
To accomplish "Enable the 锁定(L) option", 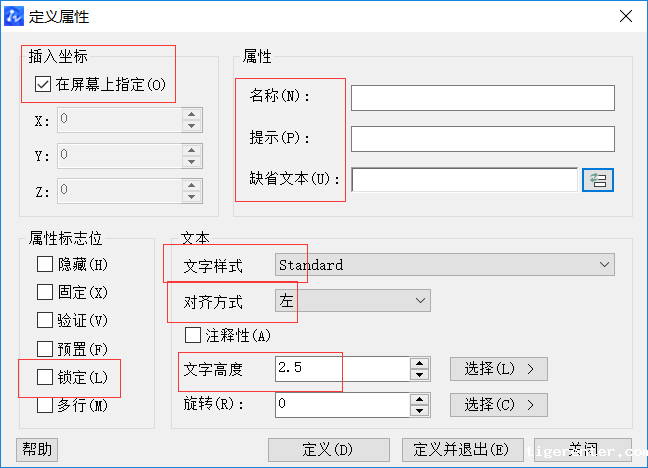I will coord(45,378).
